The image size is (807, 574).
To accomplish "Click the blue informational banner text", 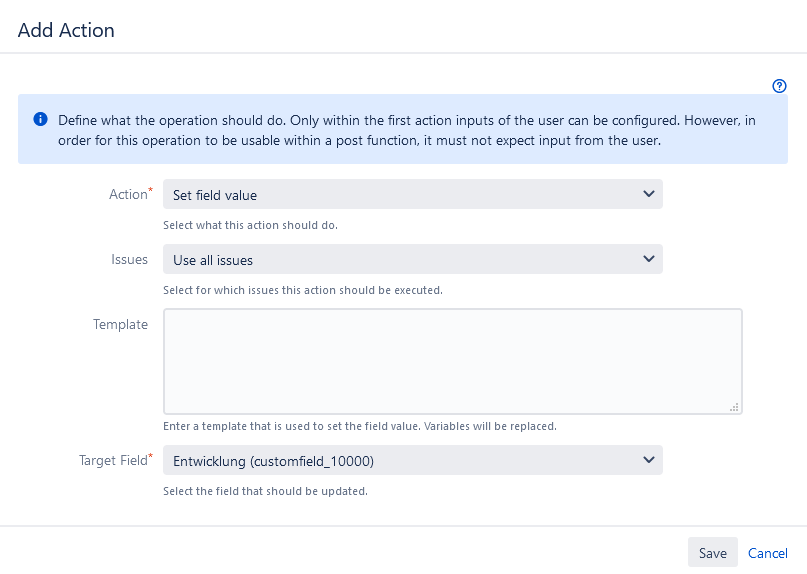I will pyautogui.click(x=407, y=130).
